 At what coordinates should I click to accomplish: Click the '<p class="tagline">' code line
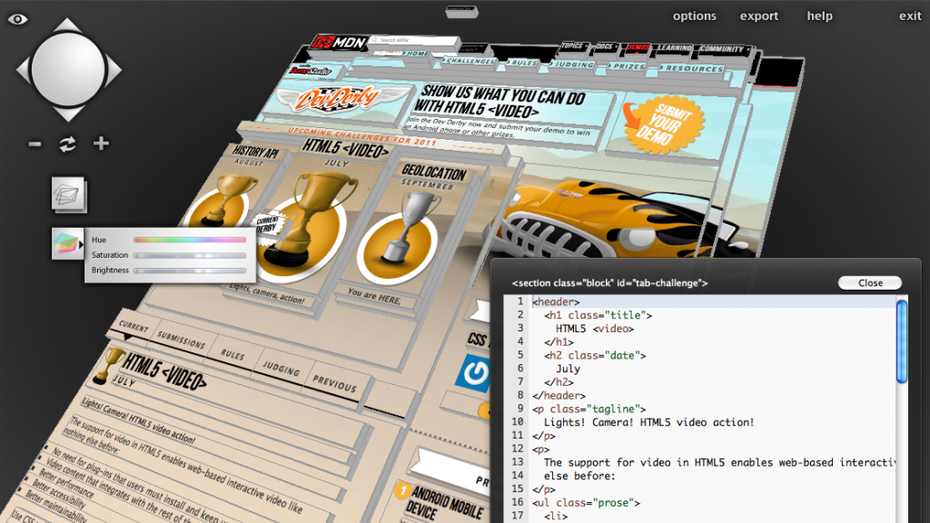(x=589, y=409)
